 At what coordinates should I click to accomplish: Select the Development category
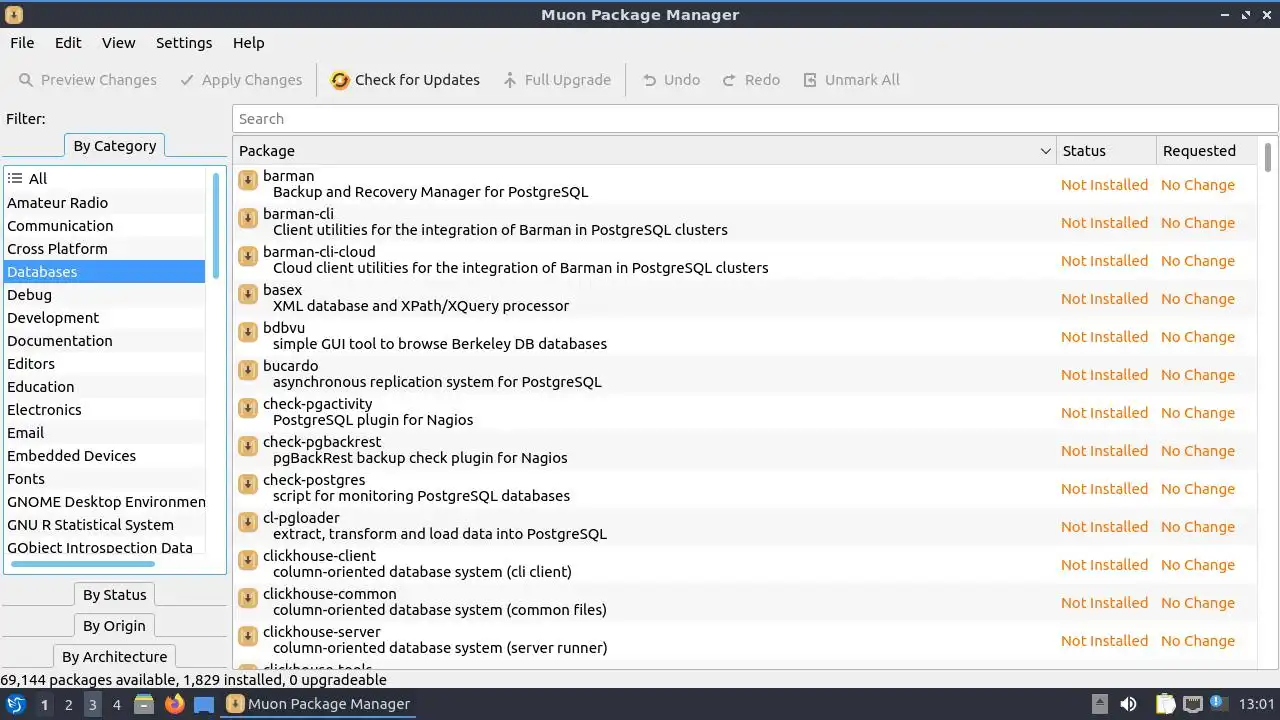click(x=53, y=318)
